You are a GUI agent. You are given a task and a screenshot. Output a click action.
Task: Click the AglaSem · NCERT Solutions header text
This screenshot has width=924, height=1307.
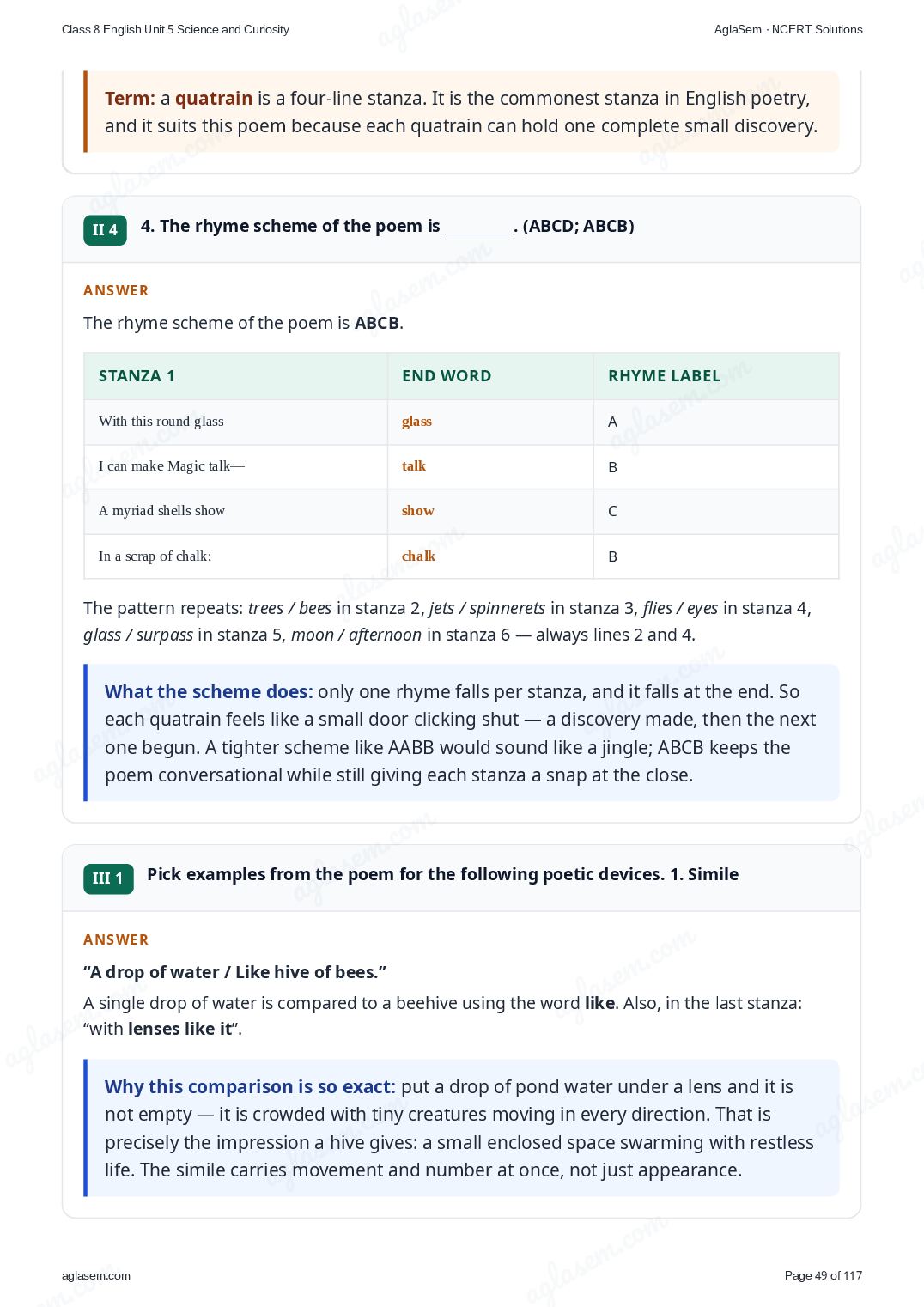click(x=788, y=29)
